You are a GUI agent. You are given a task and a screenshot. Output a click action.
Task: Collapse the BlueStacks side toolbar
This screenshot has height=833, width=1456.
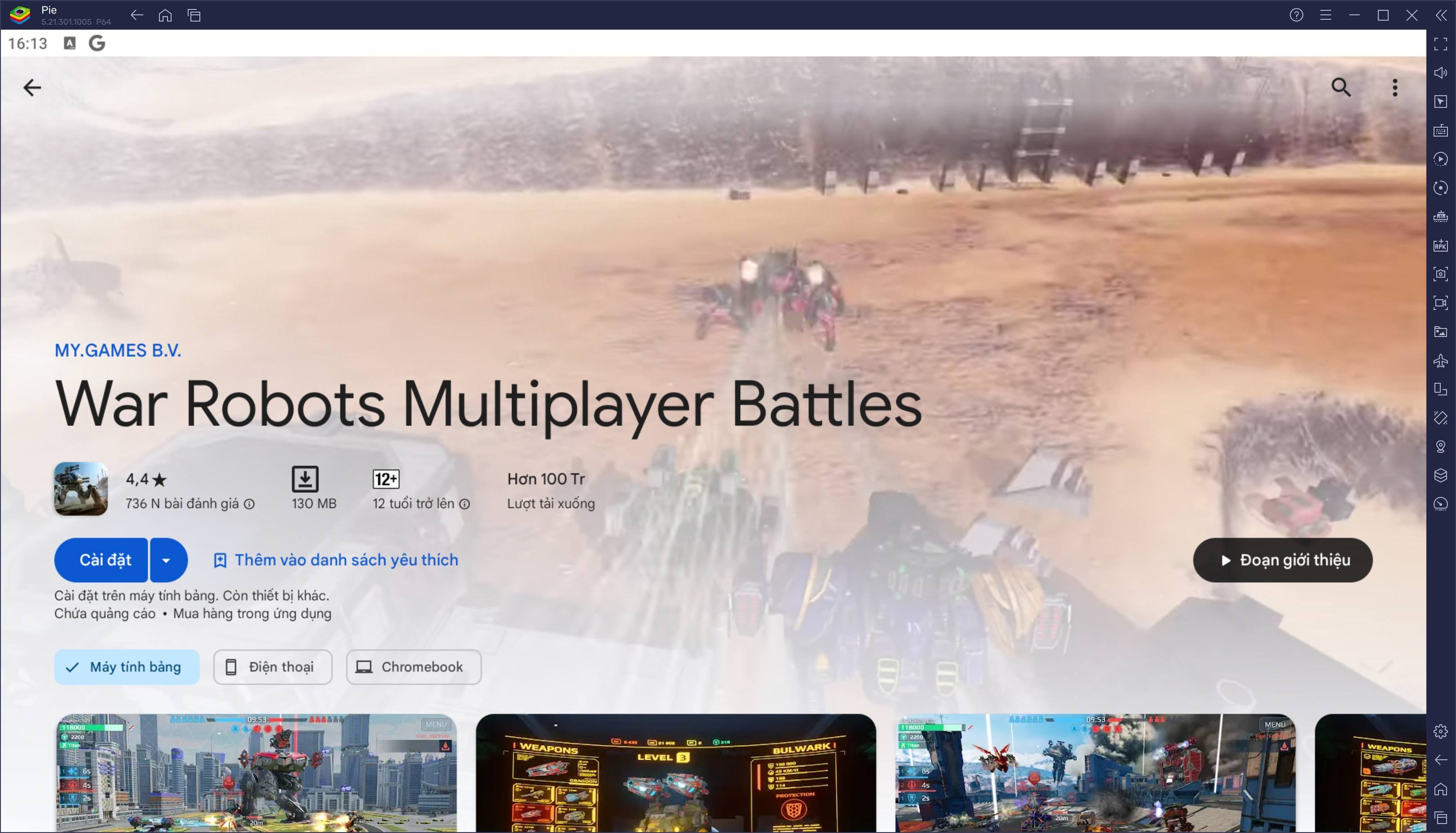(x=1441, y=15)
